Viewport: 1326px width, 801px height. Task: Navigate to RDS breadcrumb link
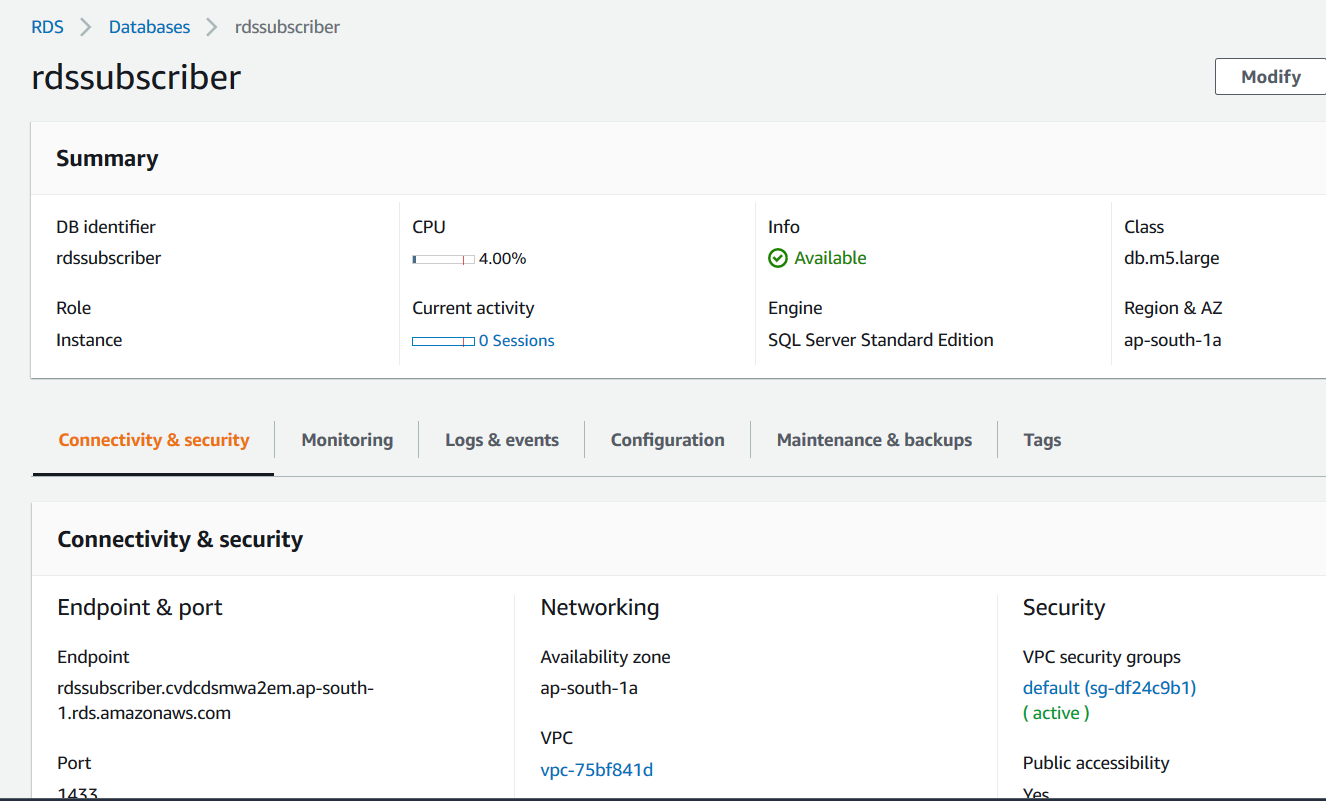coord(47,27)
